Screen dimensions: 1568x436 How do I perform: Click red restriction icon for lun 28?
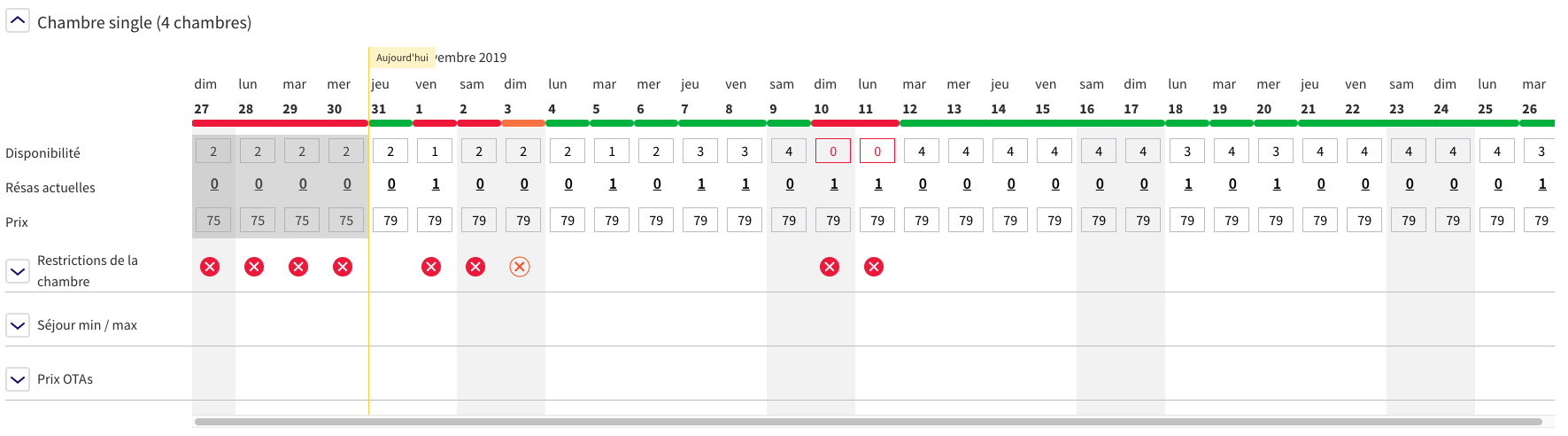[254, 267]
